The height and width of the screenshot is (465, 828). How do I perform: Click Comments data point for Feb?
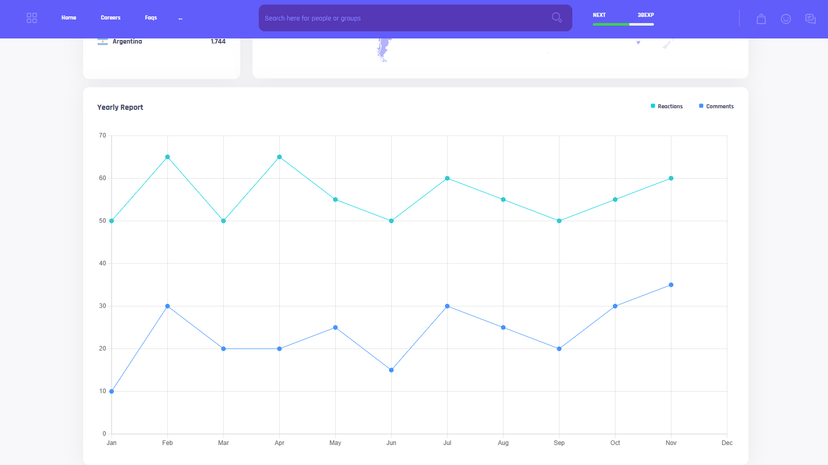(167, 306)
